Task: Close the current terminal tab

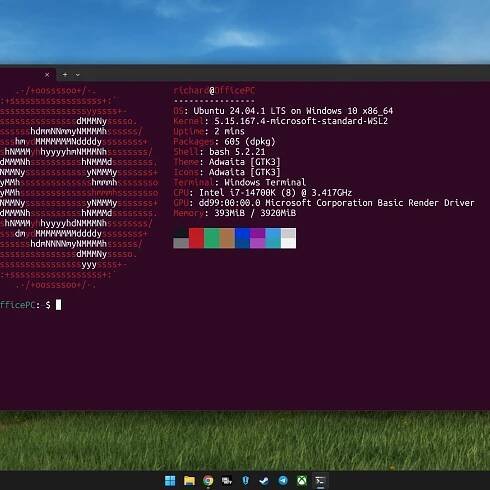Action: 47,75
